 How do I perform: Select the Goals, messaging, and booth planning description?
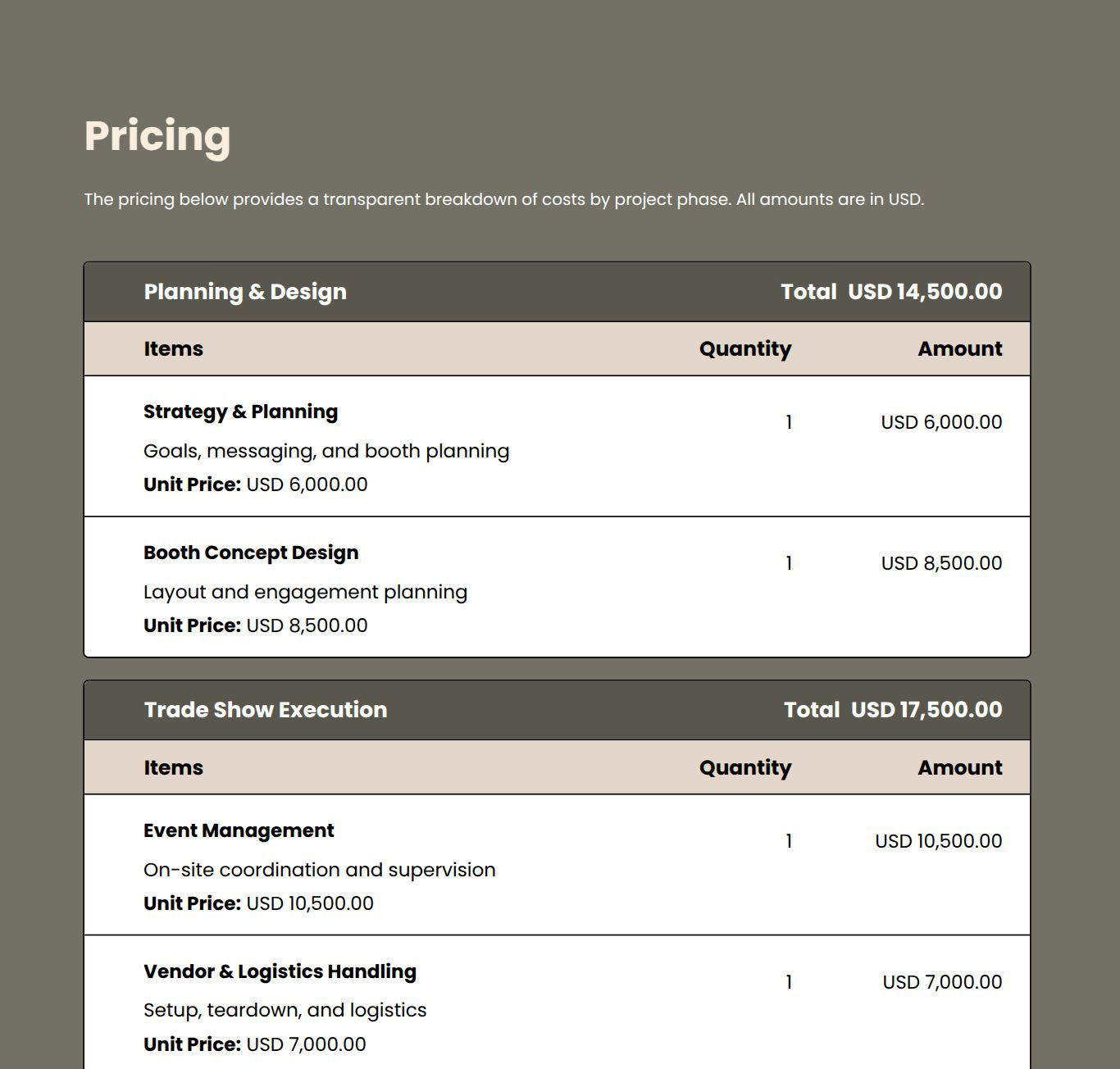point(326,451)
